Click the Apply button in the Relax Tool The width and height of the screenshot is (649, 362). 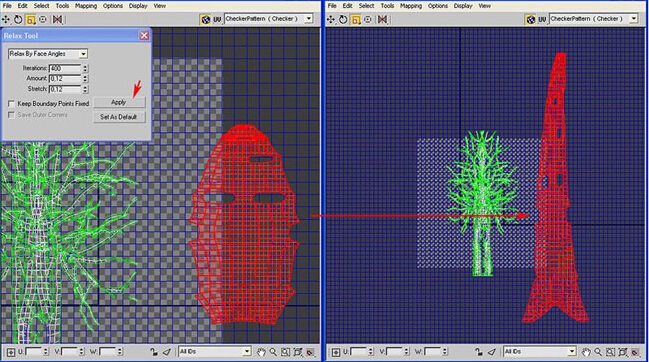pyautogui.click(x=119, y=102)
